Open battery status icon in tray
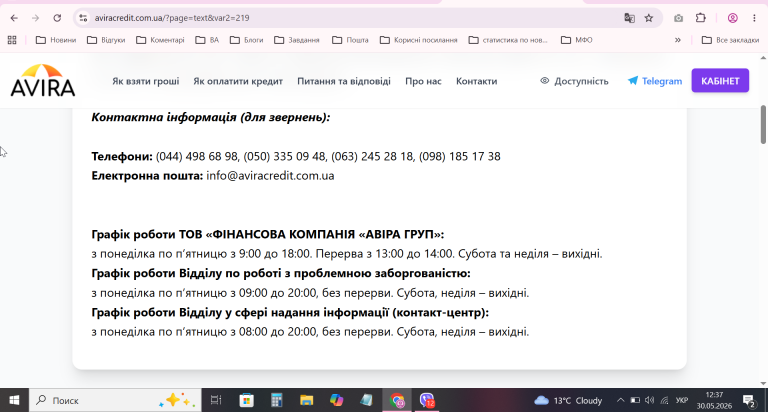Viewport: 768px width, 412px height. [635, 400]
